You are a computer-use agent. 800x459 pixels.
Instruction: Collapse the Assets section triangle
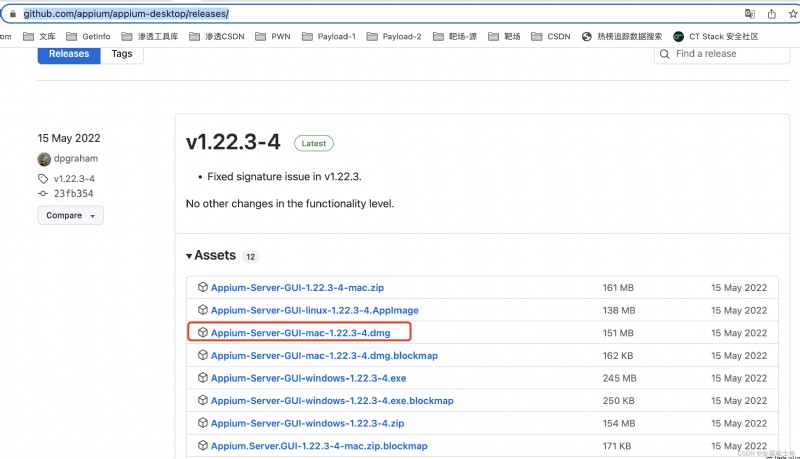tap(189, 256)
